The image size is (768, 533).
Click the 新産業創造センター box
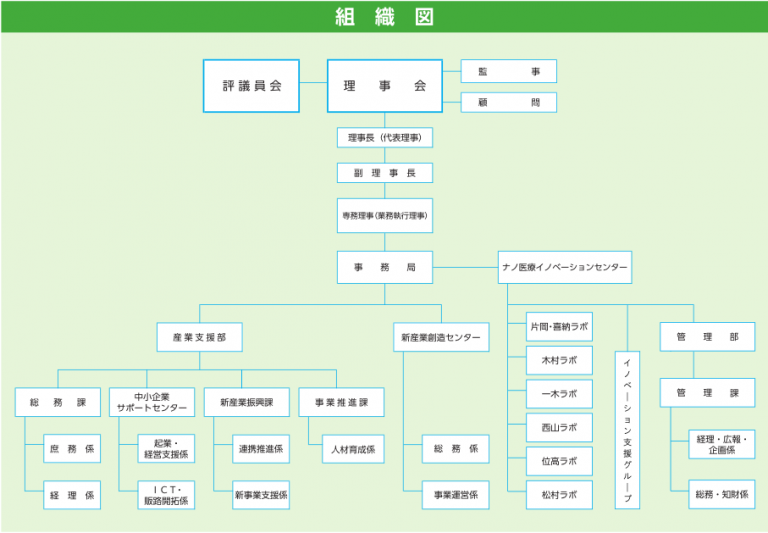(441, 337)
